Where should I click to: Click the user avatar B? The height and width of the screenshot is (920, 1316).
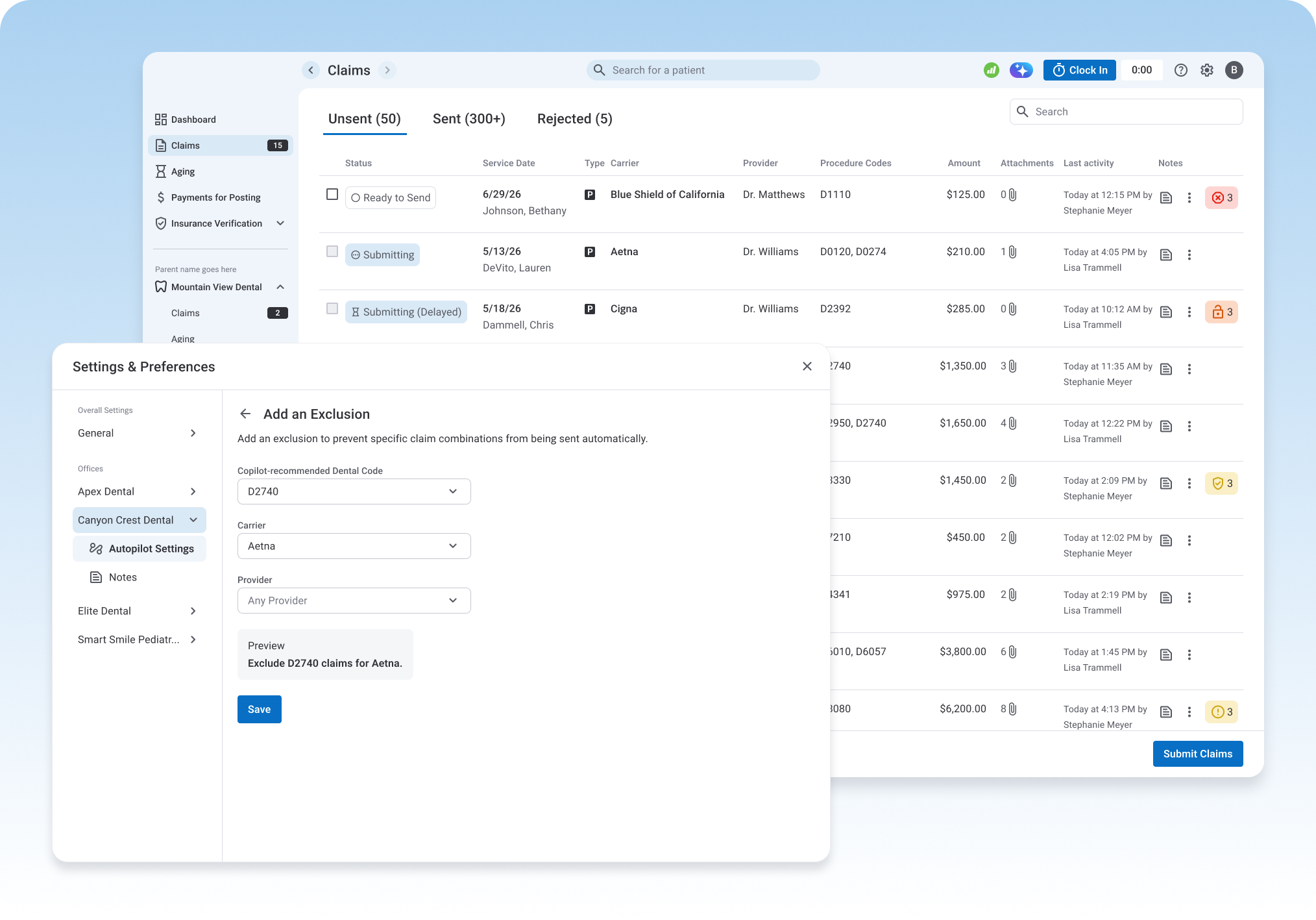tap(1234, 70)
